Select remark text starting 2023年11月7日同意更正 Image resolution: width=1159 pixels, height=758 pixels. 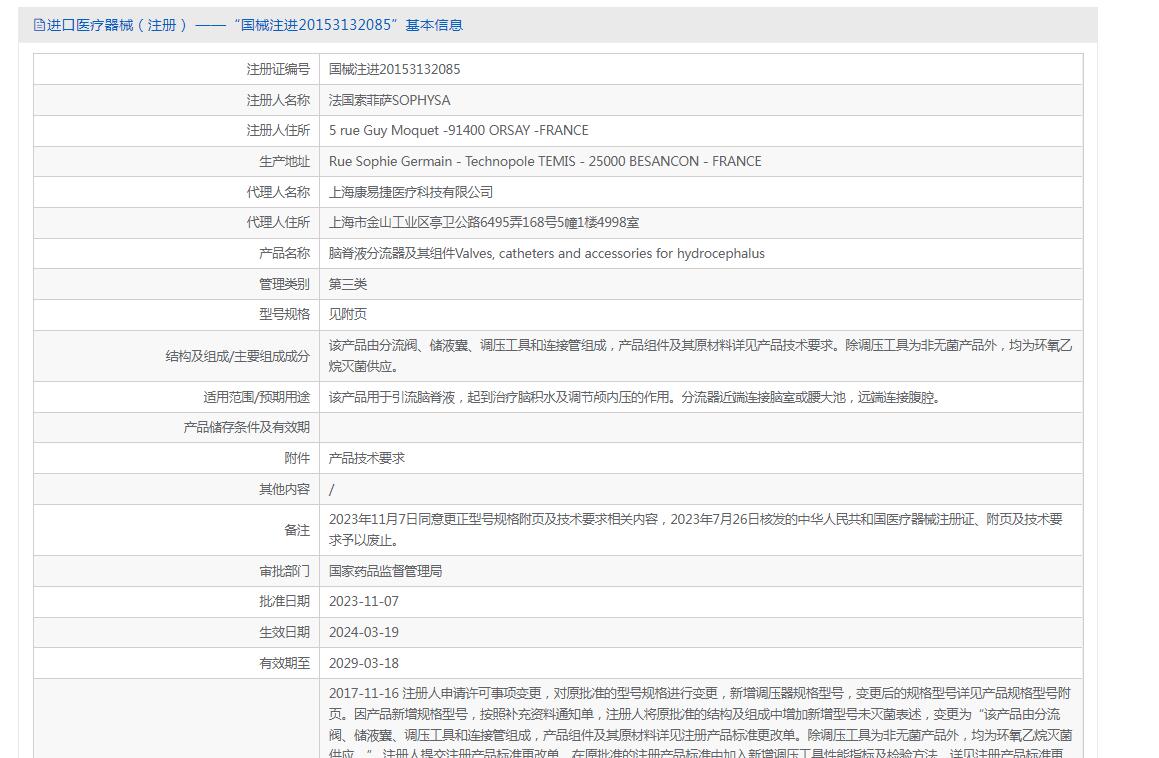point(696,529)
